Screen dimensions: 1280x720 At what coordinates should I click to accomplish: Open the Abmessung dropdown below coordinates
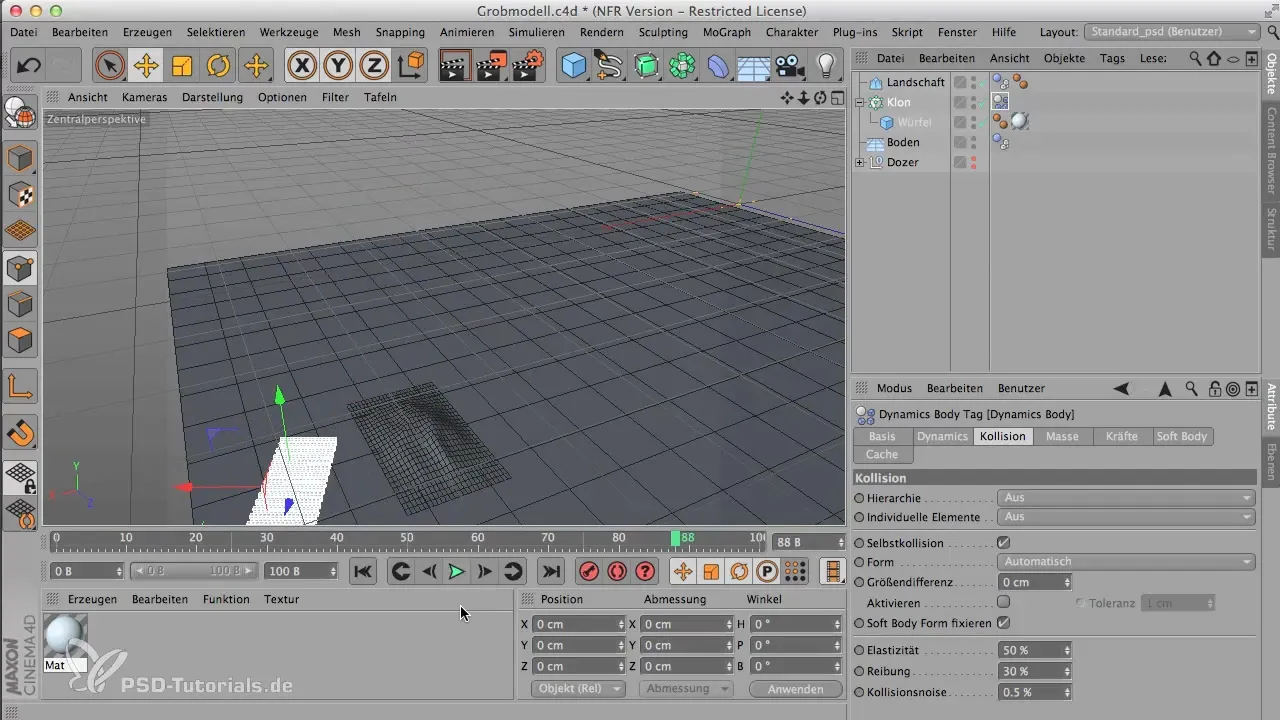(687, 689)
